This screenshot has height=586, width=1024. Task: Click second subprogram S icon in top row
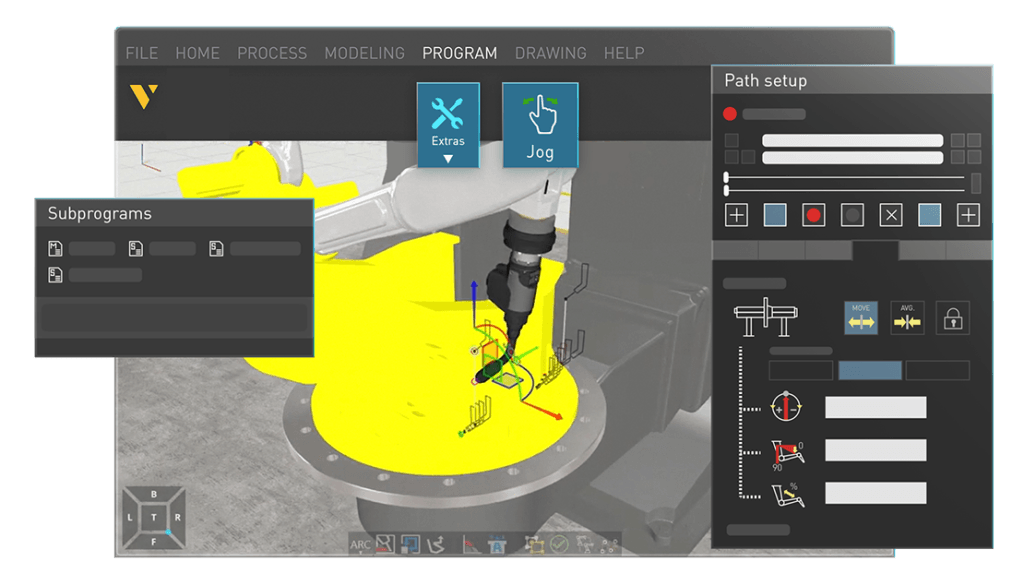tap(136, 248)
